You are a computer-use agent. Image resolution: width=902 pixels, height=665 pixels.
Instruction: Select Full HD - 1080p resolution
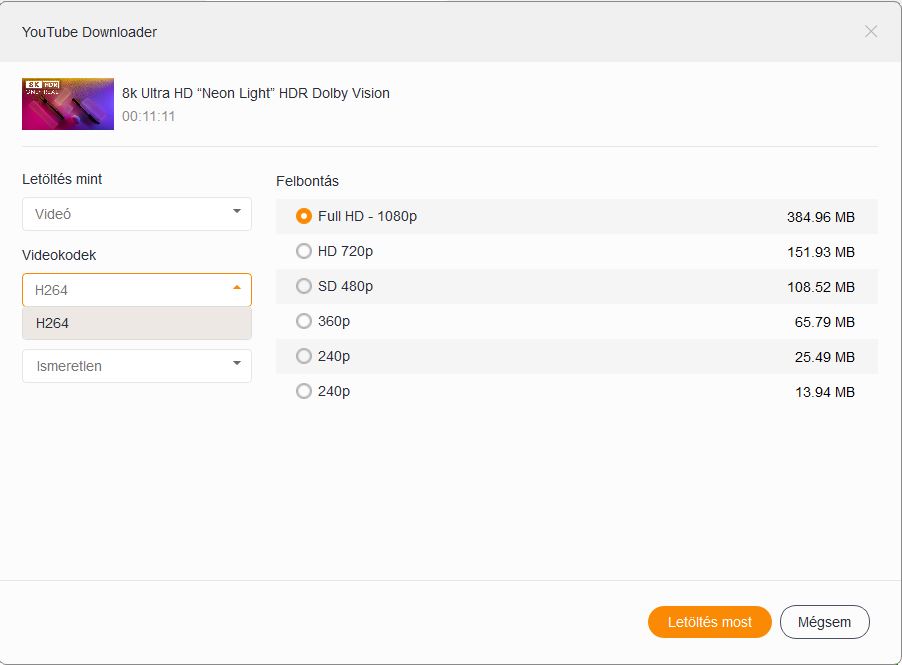pos(304,216)
